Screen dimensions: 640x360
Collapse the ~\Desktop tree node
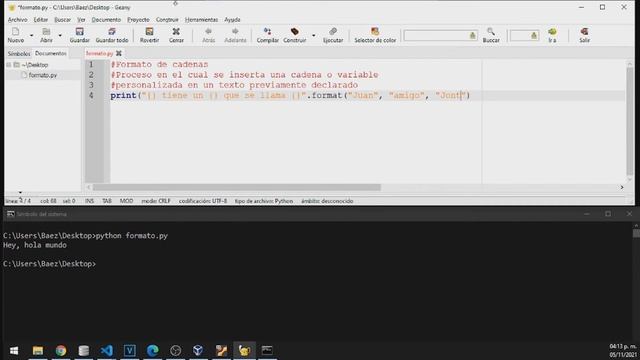click(x=9, y=65)
